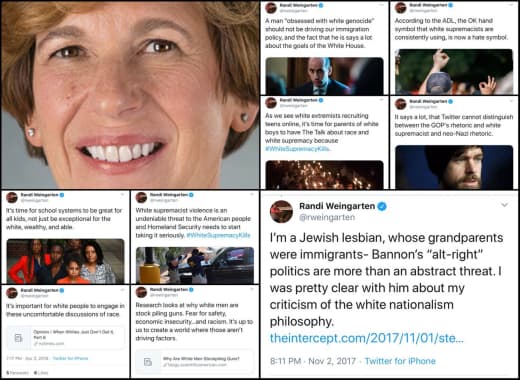Image resolution: width=520 pixels, height=380 pixels.
Task: Open the chevron menu on the ADL OK hand tweet
Action: click(x=511, y=5)
